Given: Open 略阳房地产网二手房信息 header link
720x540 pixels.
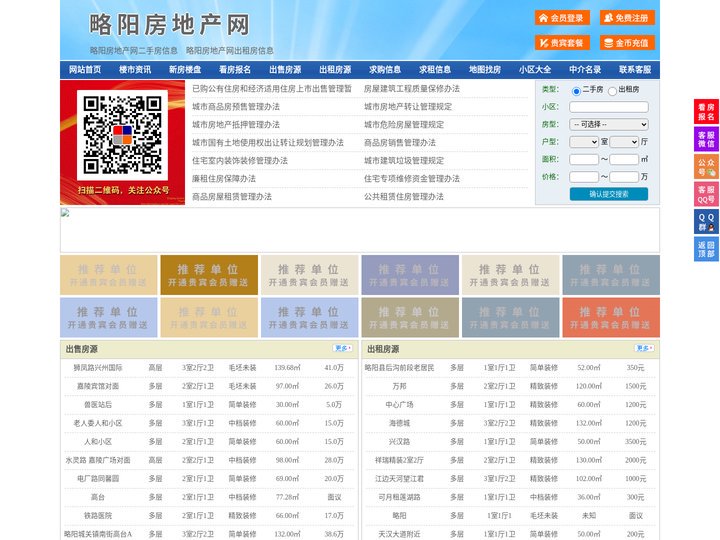Looking at the screenshot, I should tap(134, 51).
